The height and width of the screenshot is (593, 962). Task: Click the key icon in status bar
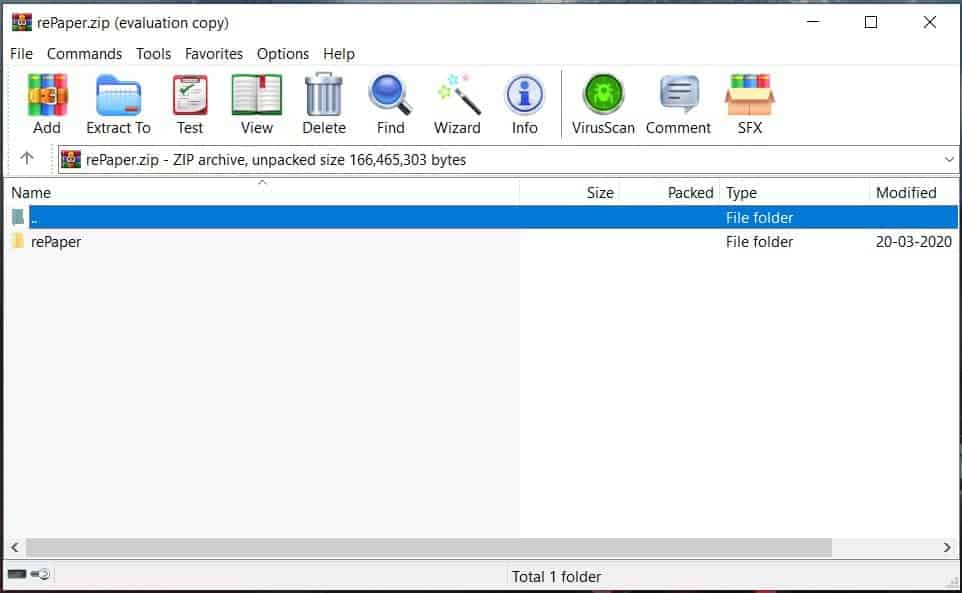(40, 574)
